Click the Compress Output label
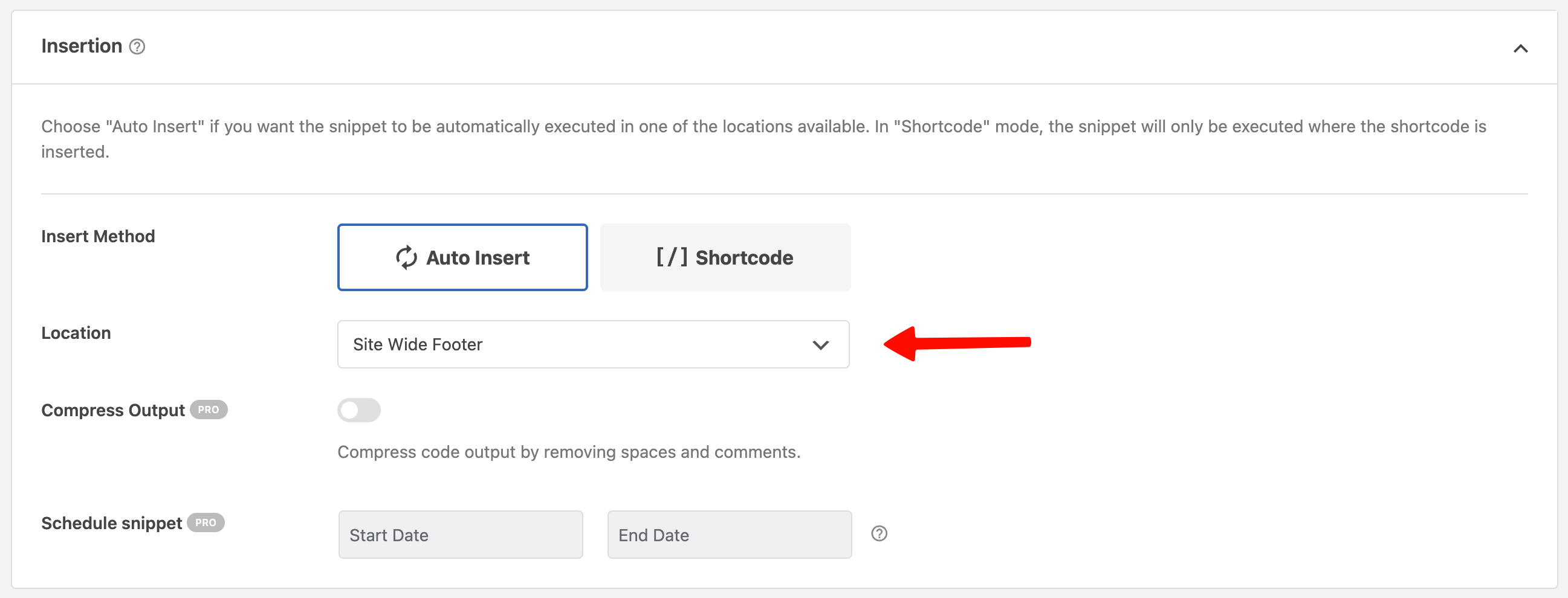The image size is (1568, 598). pos(112,410)
